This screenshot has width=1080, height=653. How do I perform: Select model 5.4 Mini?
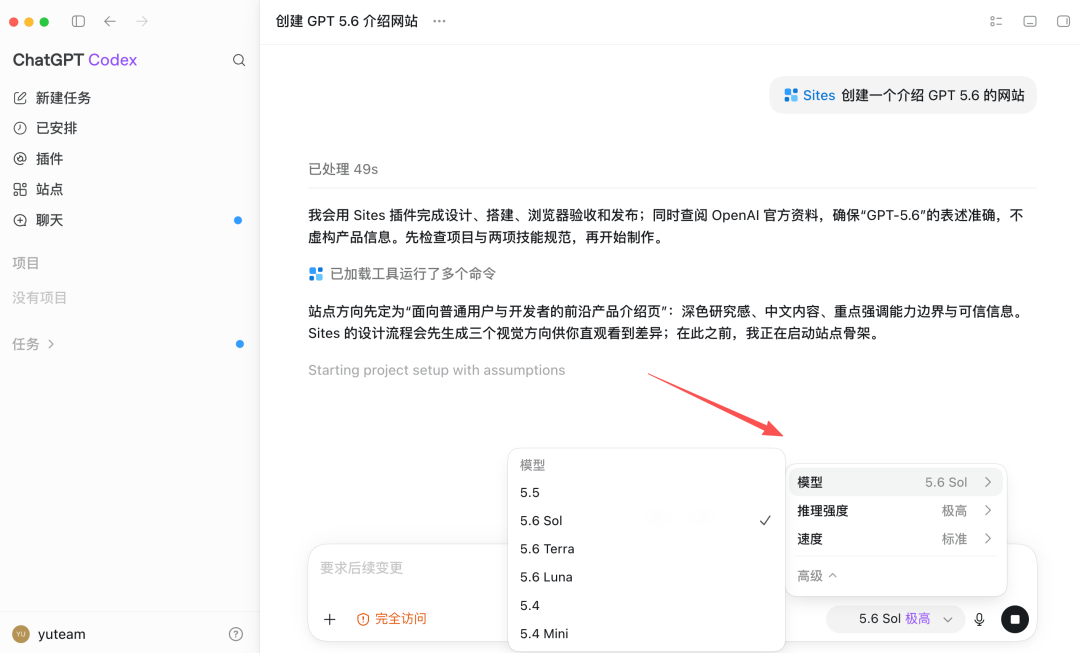pyautogui.click(x=646, y=634)
